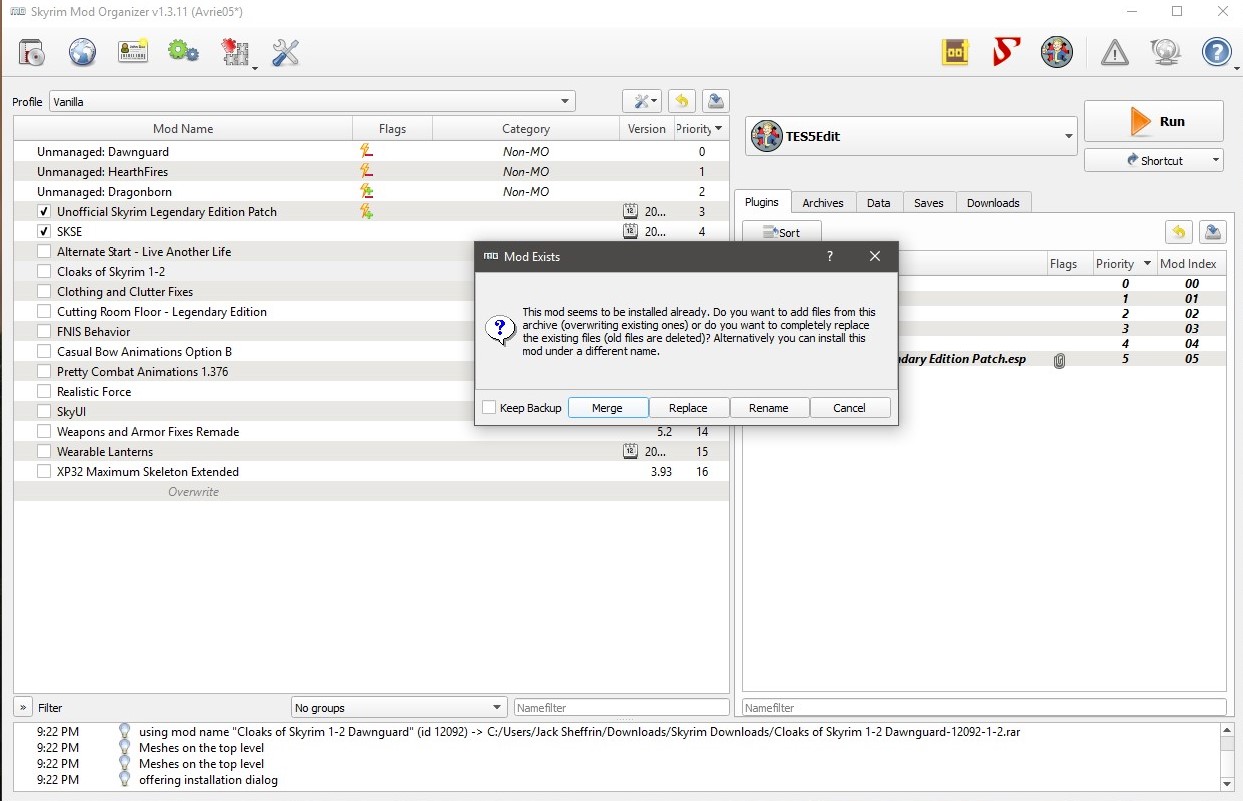The width and height of the screenshot is (1243, 801).
Task: Select the Overwrite row in mod list
Action: click(x=371, y=492)
